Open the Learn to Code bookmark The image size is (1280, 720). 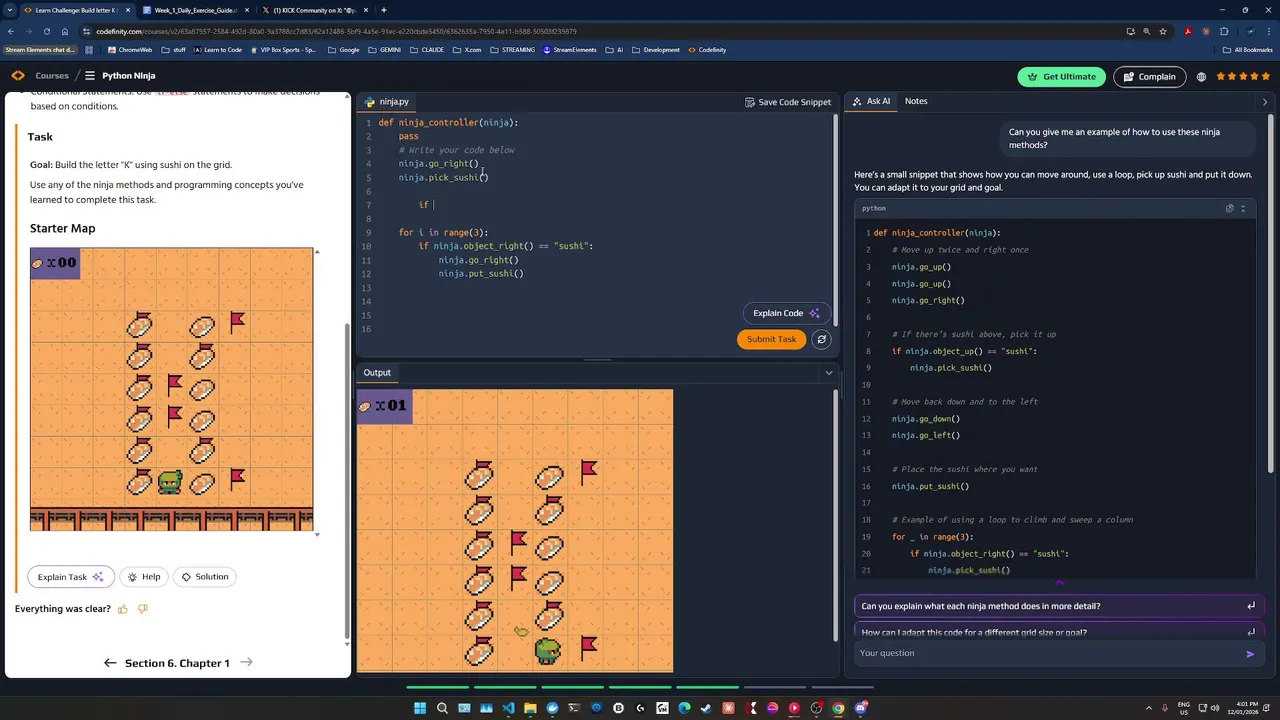point(217,49)
